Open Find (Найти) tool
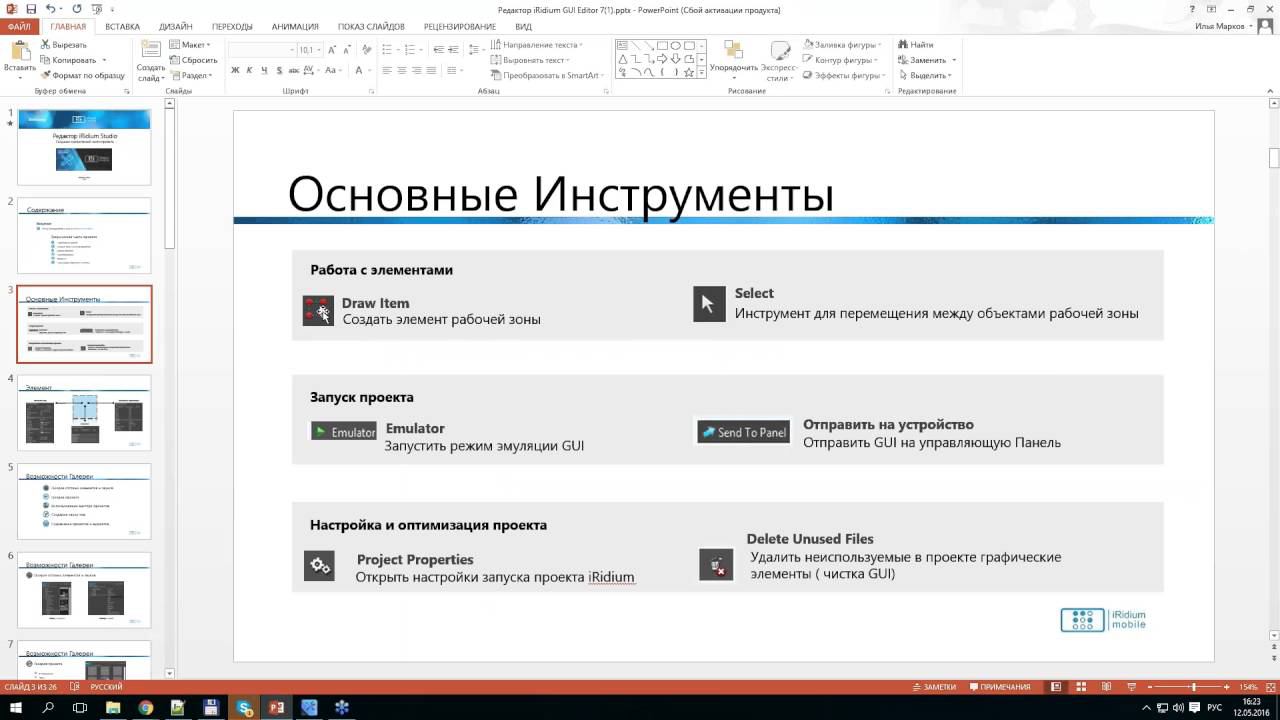Screen dimensions: 1280x720 click(x=916, y=45)
